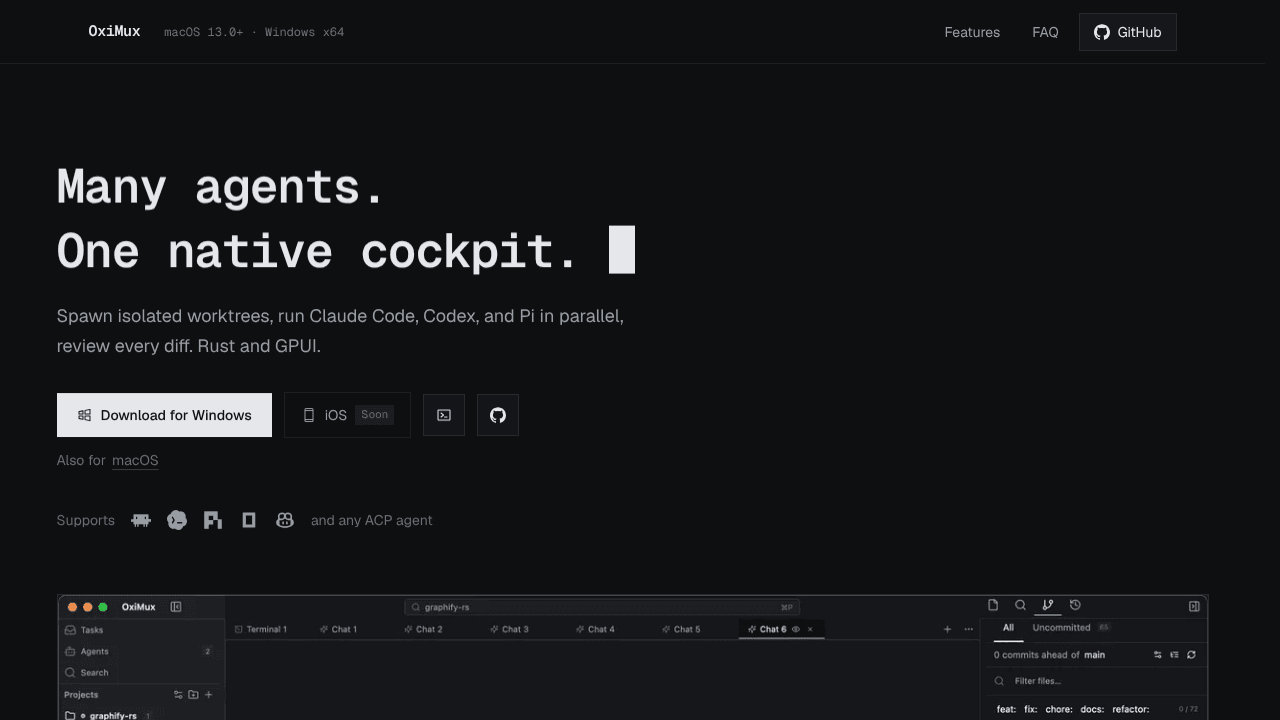Open the FAQ nav link
Screen dimensions: 1280x720
1045,32
